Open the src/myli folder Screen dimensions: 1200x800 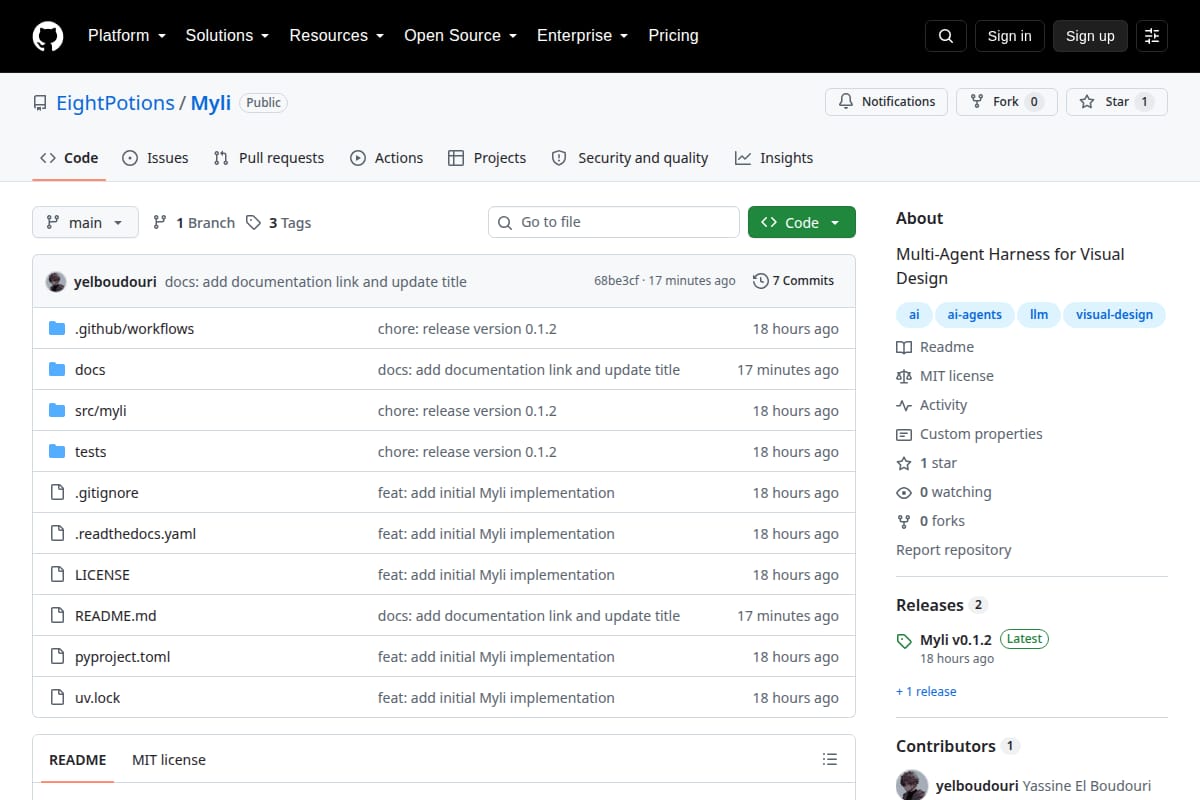[x=101, y=411]
